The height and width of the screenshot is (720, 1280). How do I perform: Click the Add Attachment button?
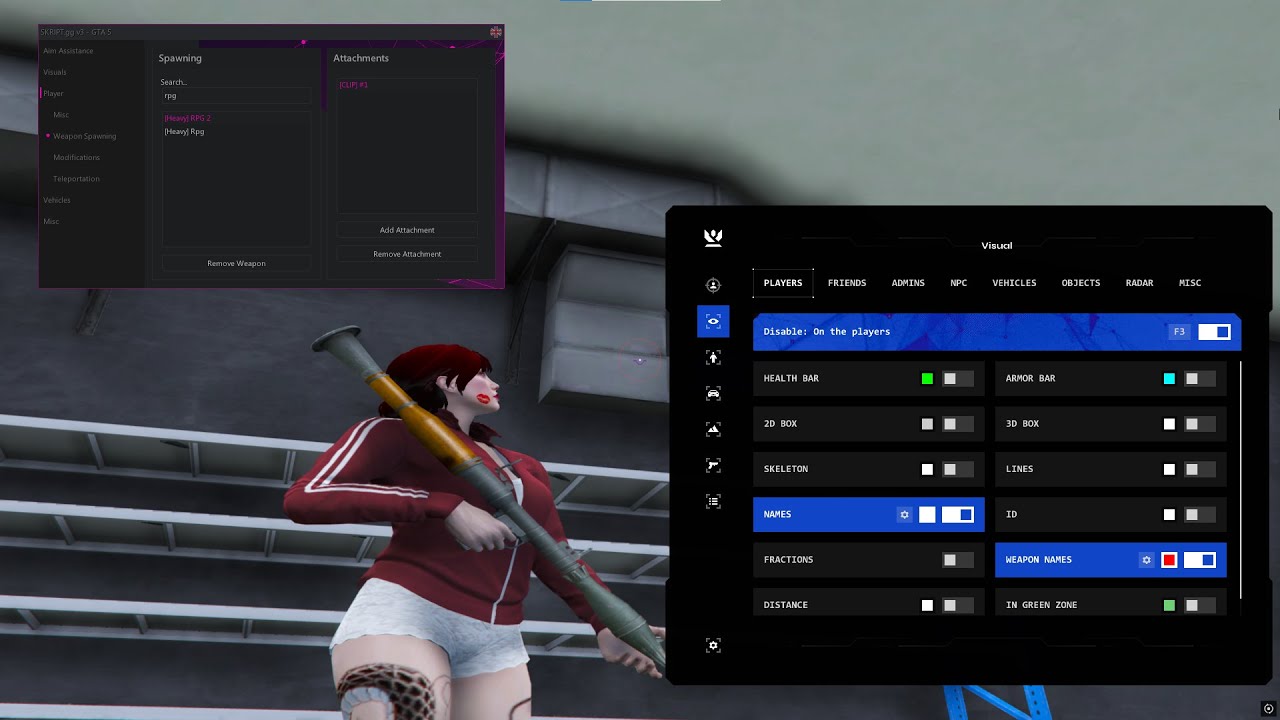[x=407, y=230]
